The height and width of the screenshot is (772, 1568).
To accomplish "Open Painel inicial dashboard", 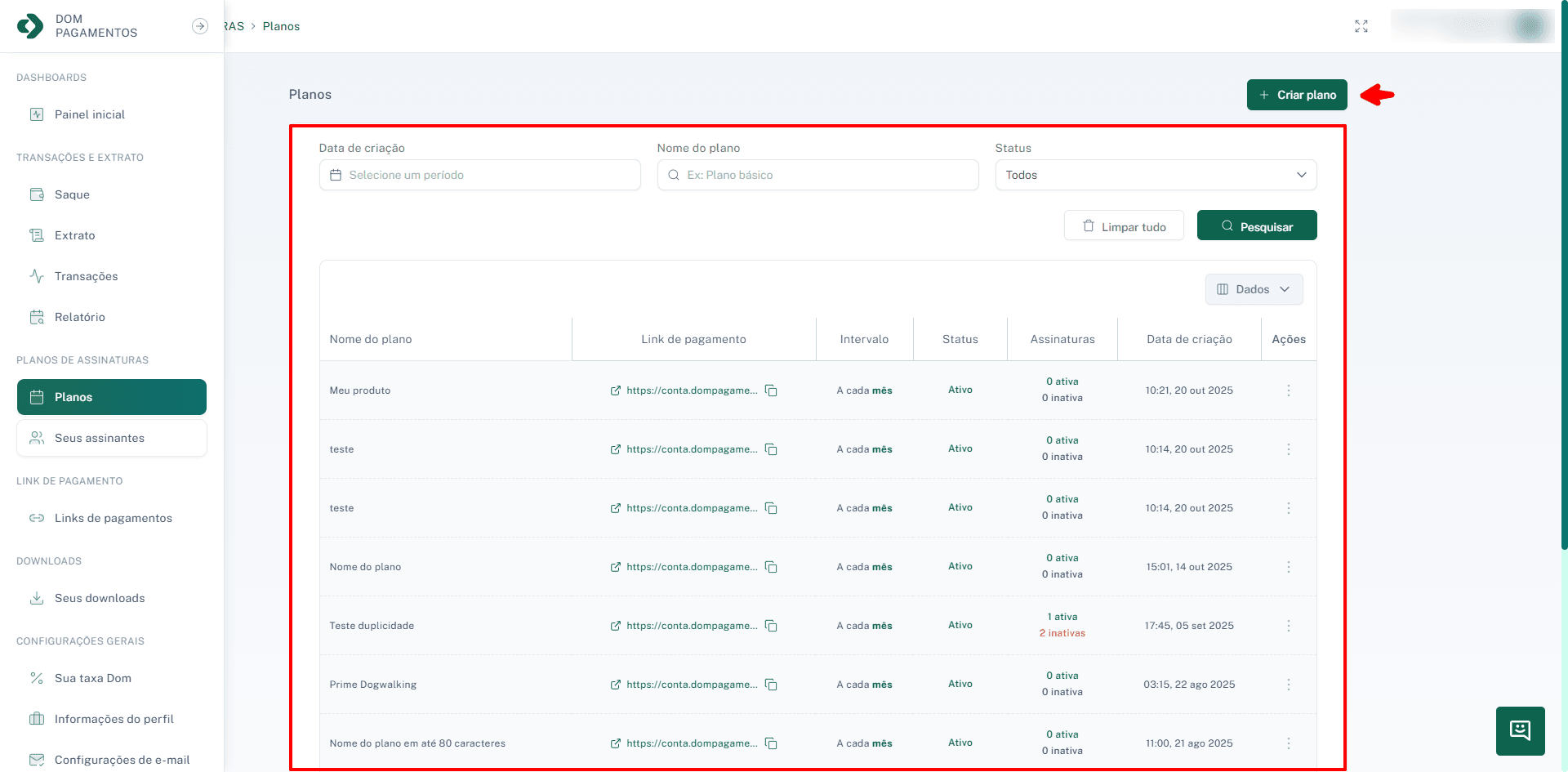I will [89, 114].
